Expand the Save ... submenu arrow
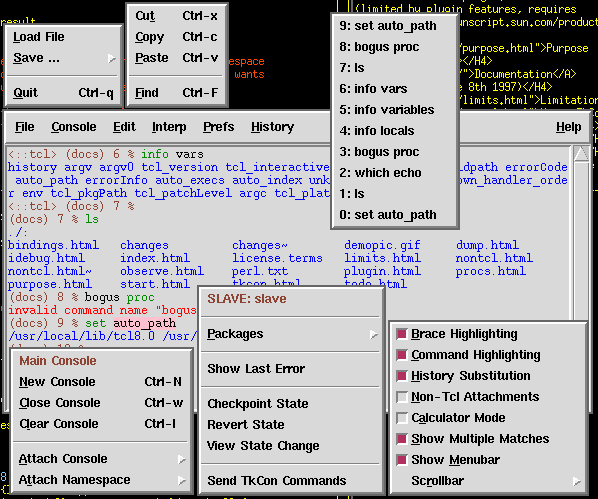The height and width of the screenshot is (499, 598). pos(111,58)
